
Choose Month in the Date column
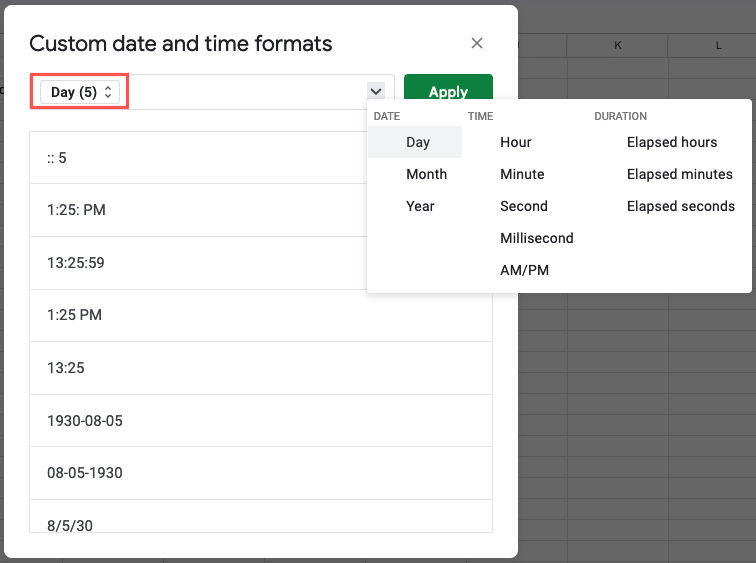[426, 174]
